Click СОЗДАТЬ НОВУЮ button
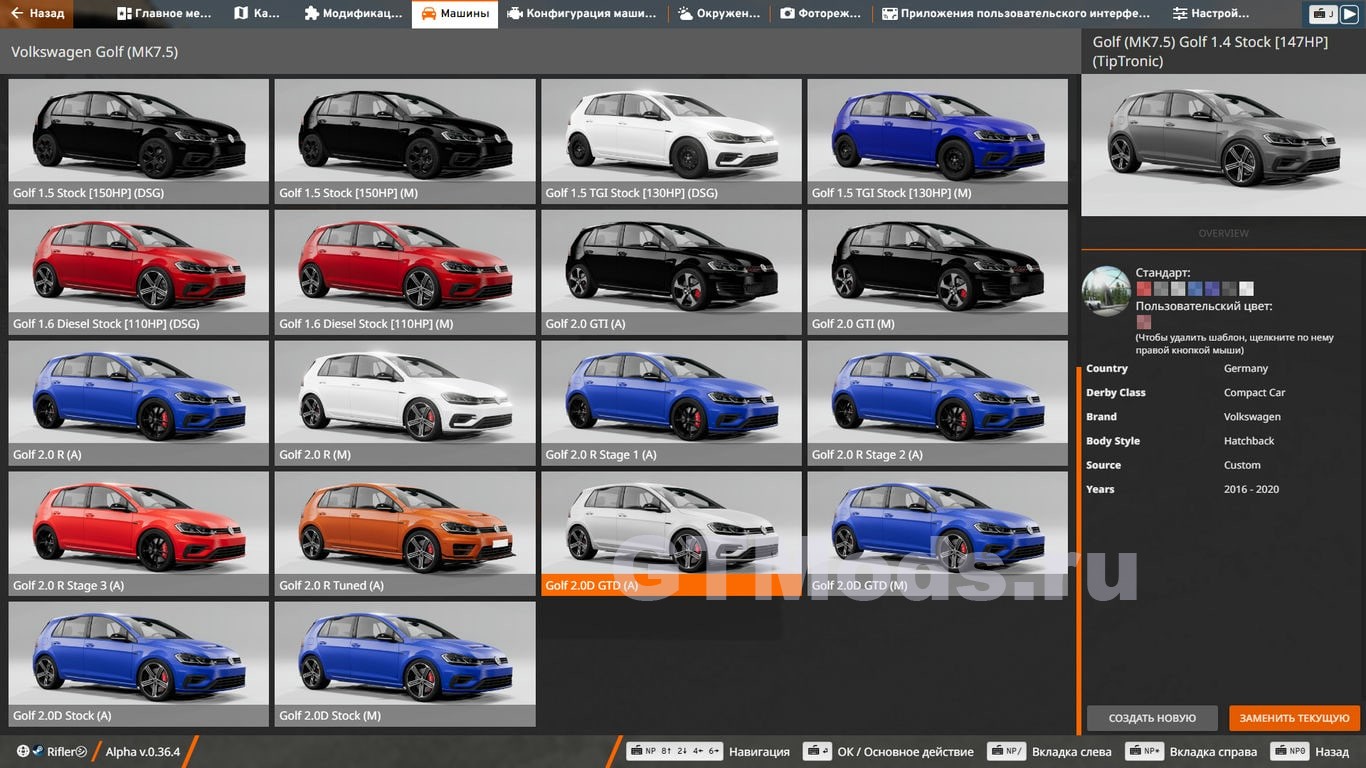 [x=1152, y=718]
